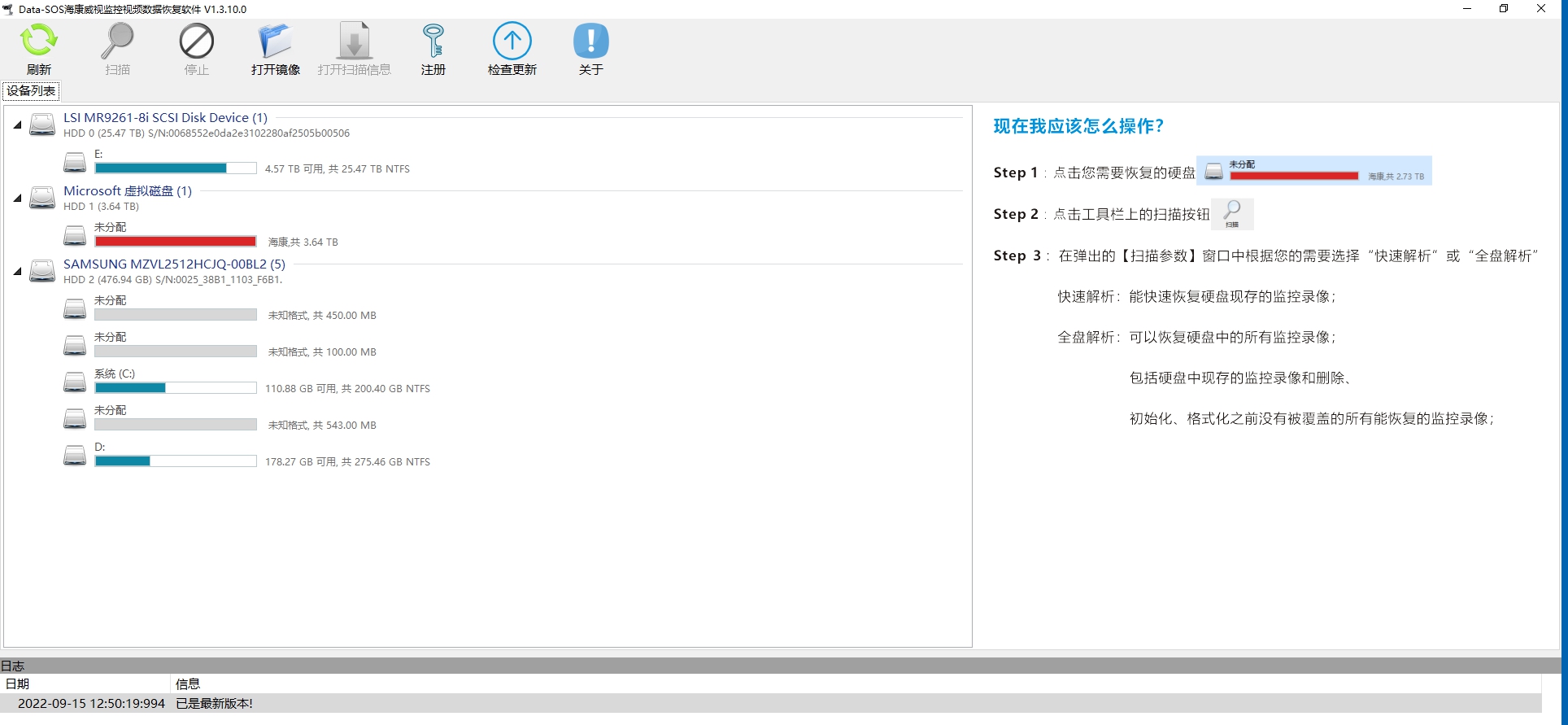Select the log entry 已是最新版本!
The image size is (1568, 725).
214,704
